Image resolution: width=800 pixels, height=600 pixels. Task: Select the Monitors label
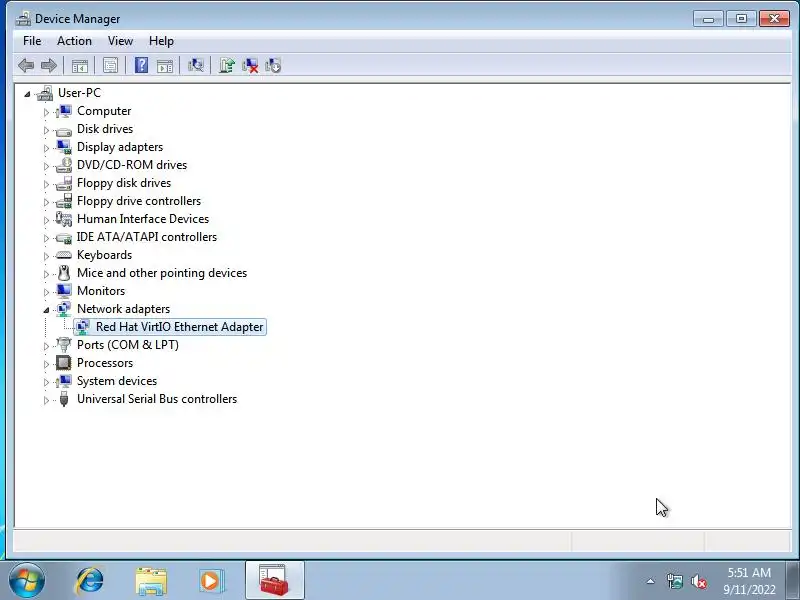click(x=101, y=291)
